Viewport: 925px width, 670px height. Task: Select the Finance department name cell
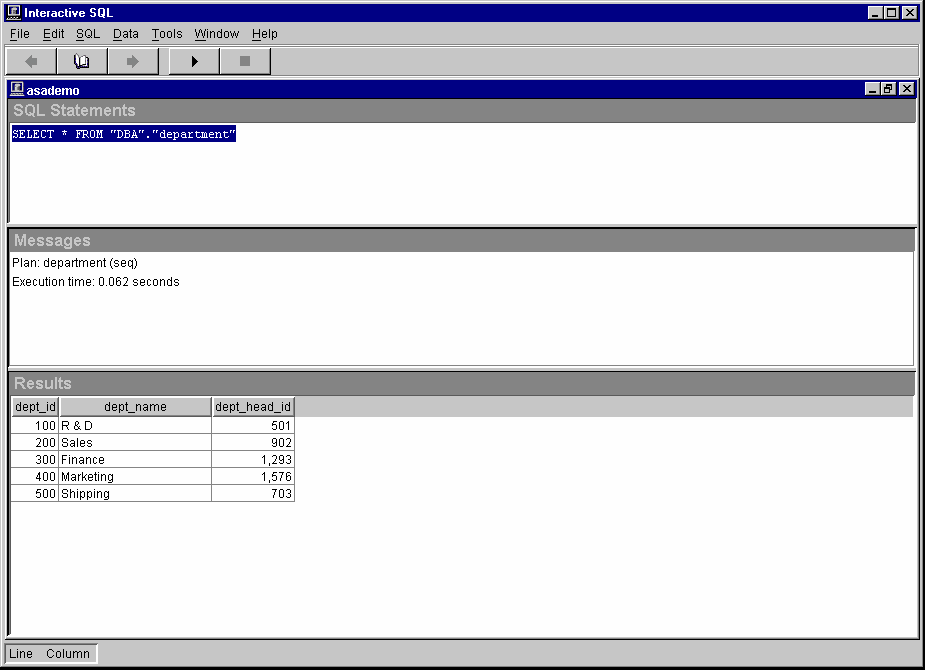pyautogui.click(x=134, y=460)
